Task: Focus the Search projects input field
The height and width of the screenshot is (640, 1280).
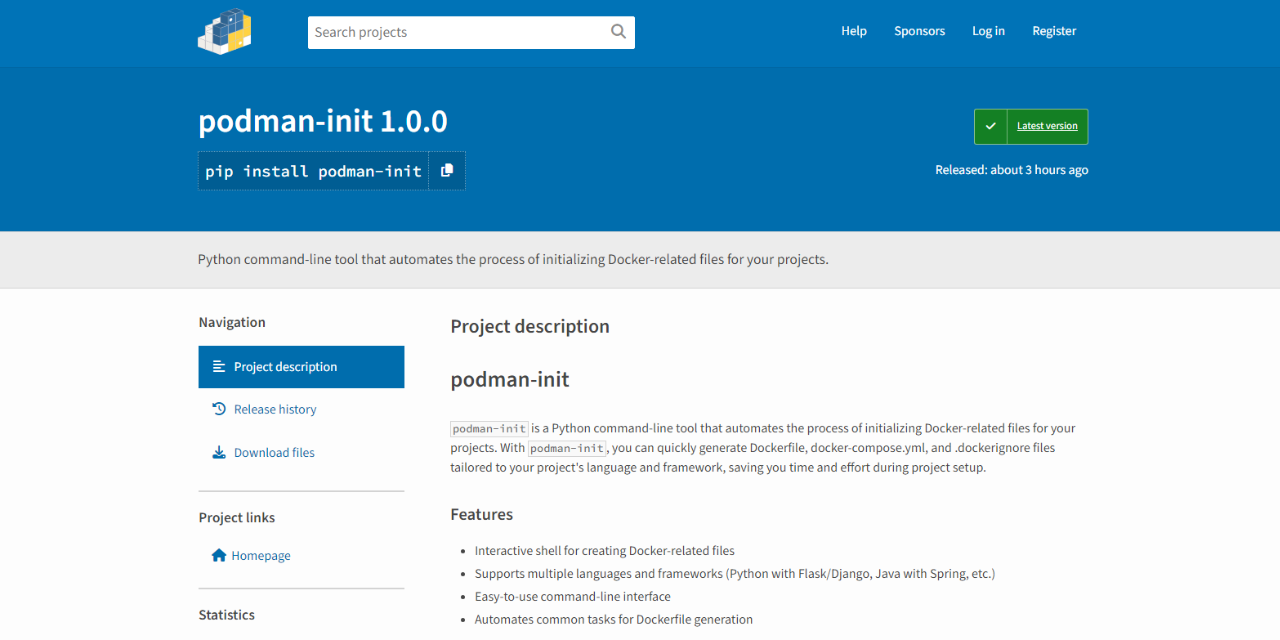Action: (x=459, y=32)
